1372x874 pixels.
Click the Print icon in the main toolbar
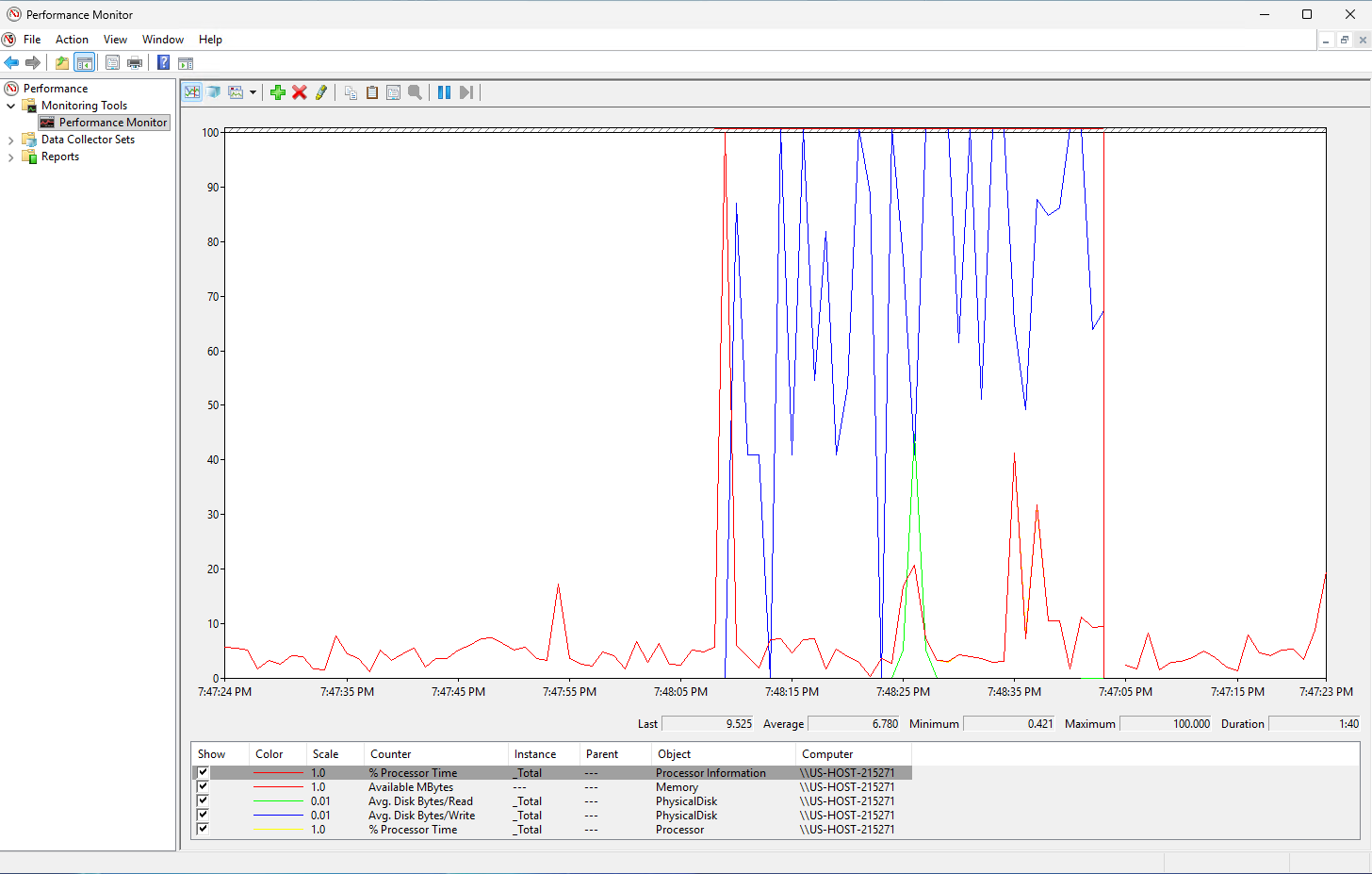click(x=135, y=63)
